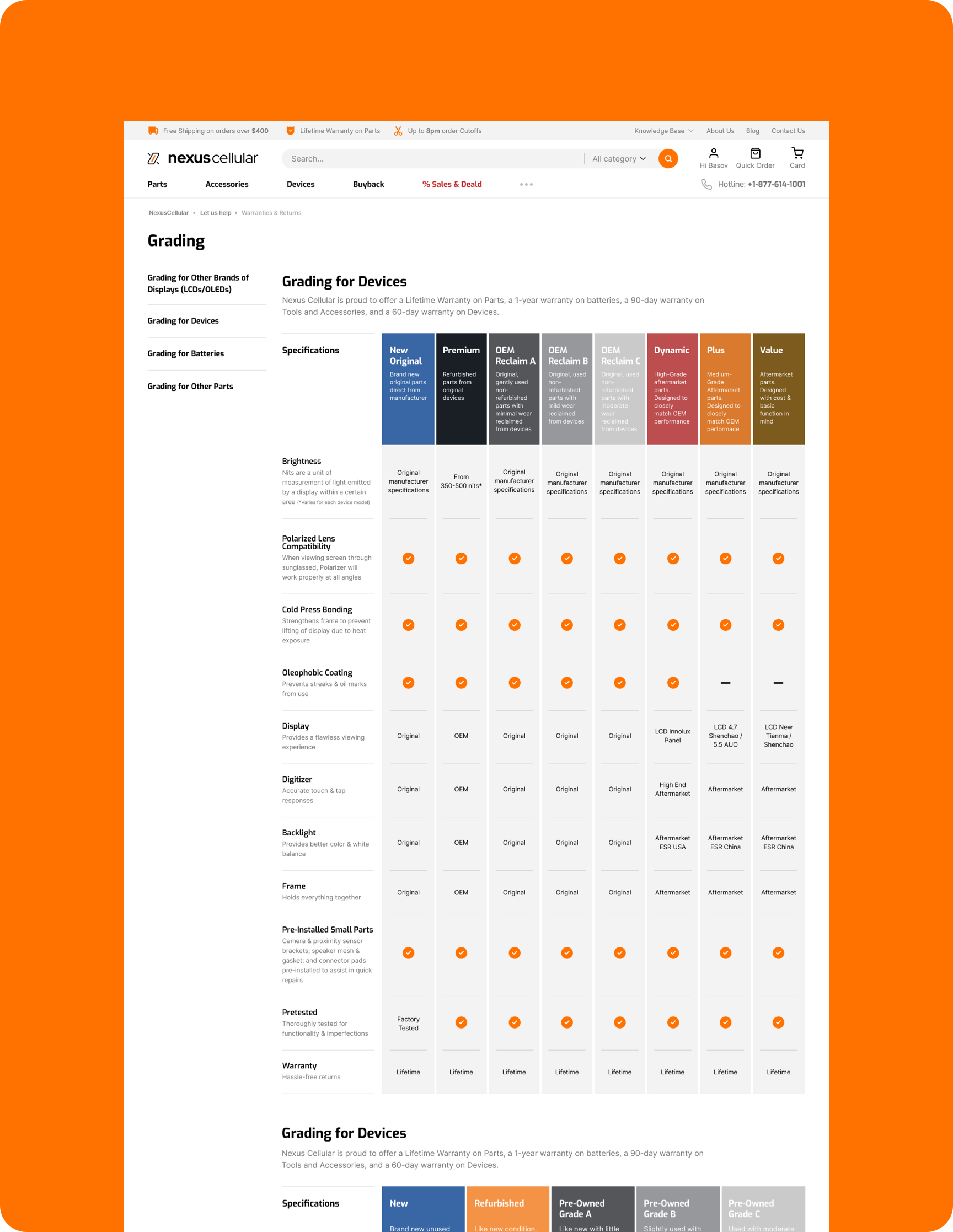Expand the Knowledge Base dropdown
The image size is (953, 1232).
click(663, 131)
